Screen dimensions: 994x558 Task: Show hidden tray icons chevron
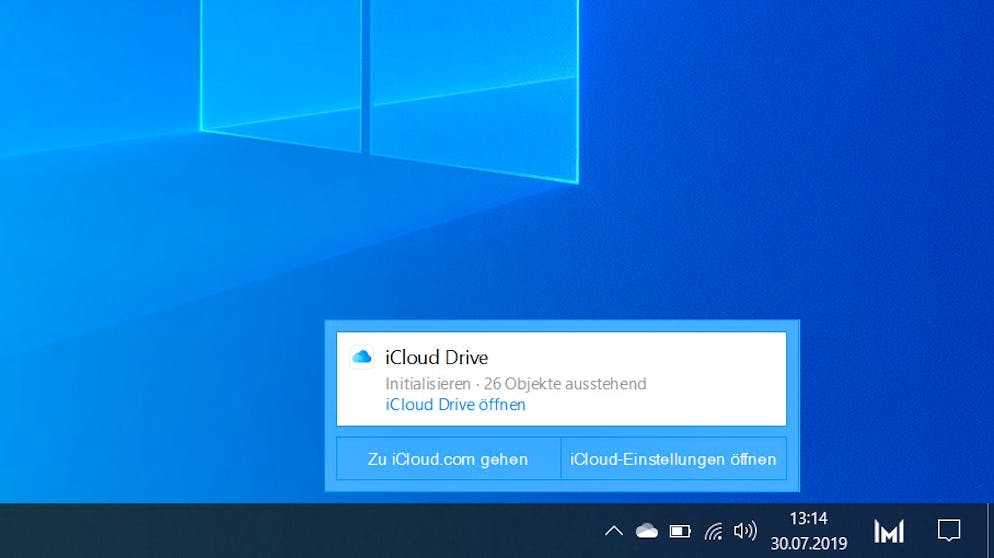[x=613, y=531]
